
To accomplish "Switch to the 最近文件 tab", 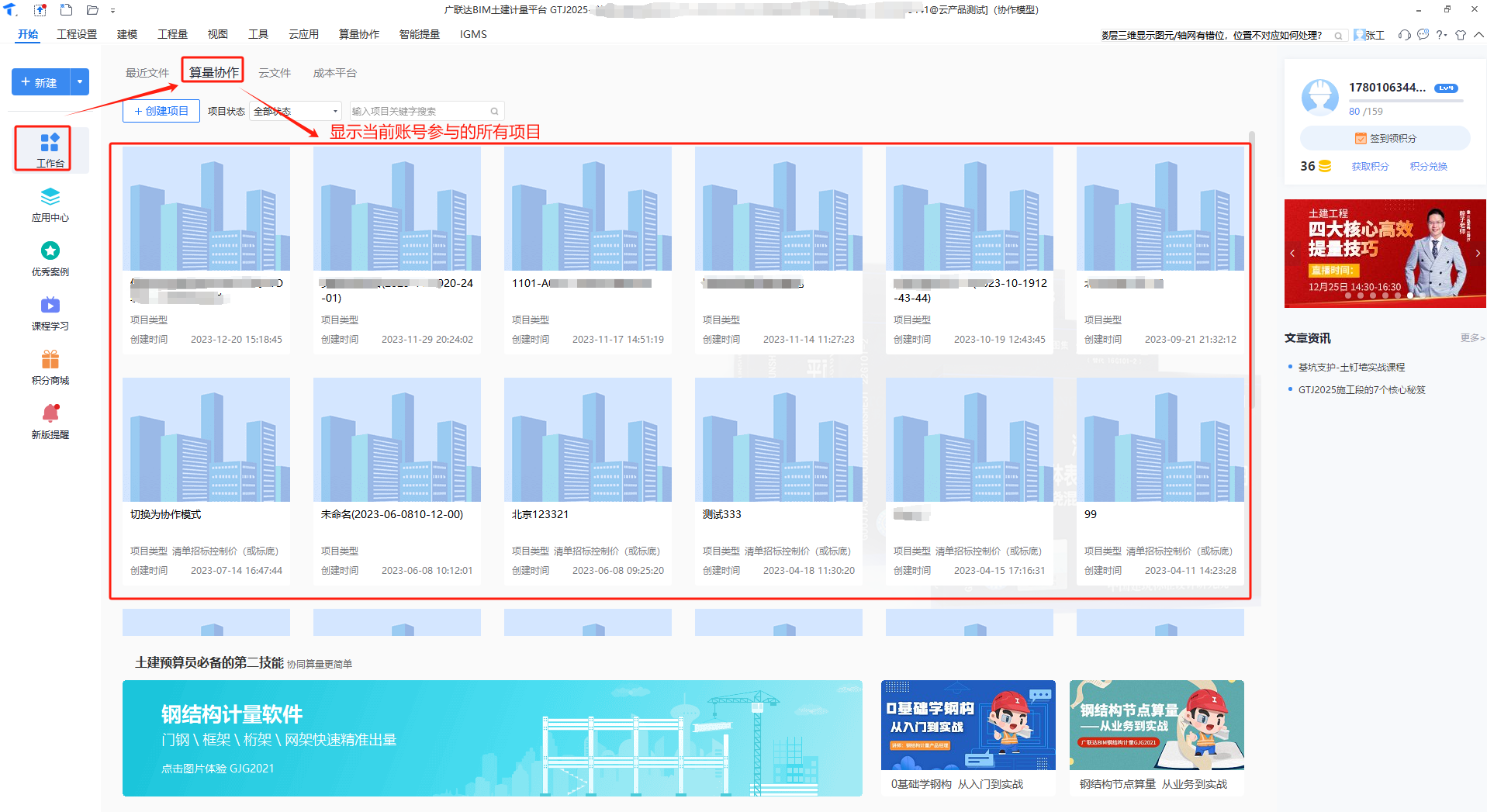I will click(147, 73).
